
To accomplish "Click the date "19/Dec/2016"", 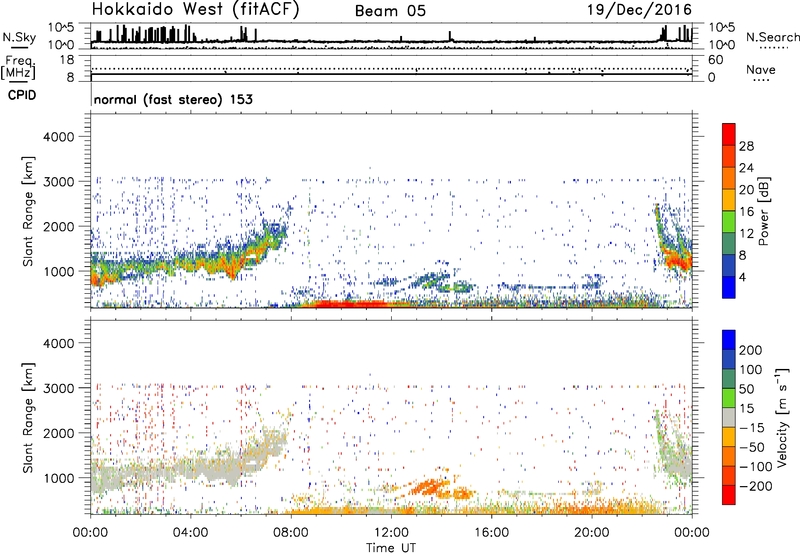I will click(x=639, y=10).
